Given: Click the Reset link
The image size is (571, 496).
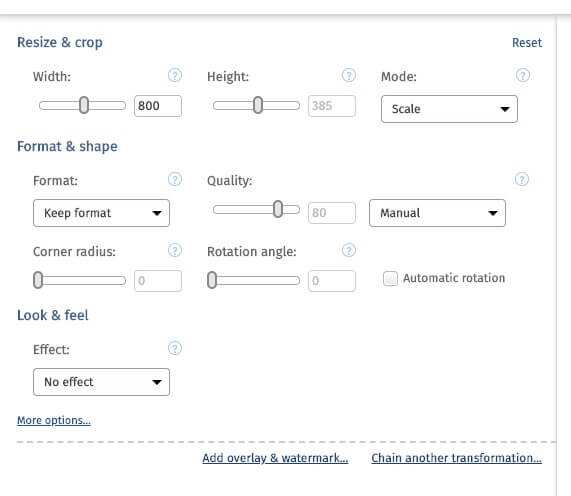Looking at the screenshot, I should (x=527, y=43).
